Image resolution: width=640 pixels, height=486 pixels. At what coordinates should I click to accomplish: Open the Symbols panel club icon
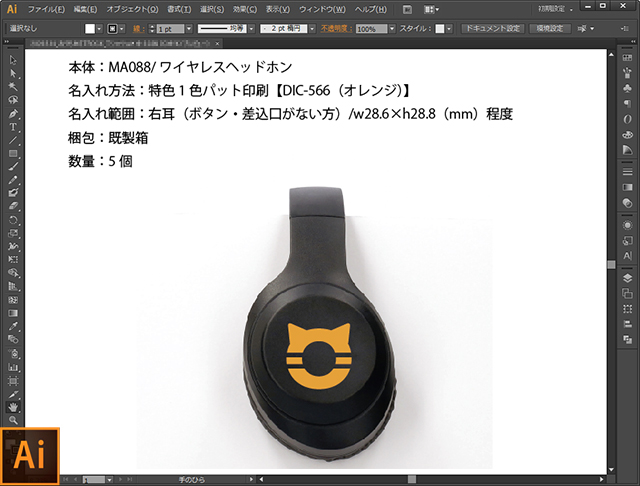pyautogui.click(x=627, y=88)
